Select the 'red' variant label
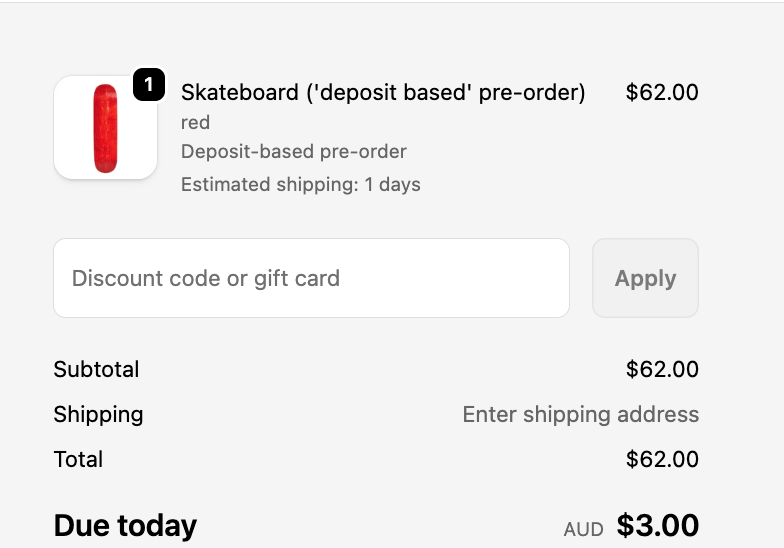The width and height of the screenshot is (784, 548). 195,122
